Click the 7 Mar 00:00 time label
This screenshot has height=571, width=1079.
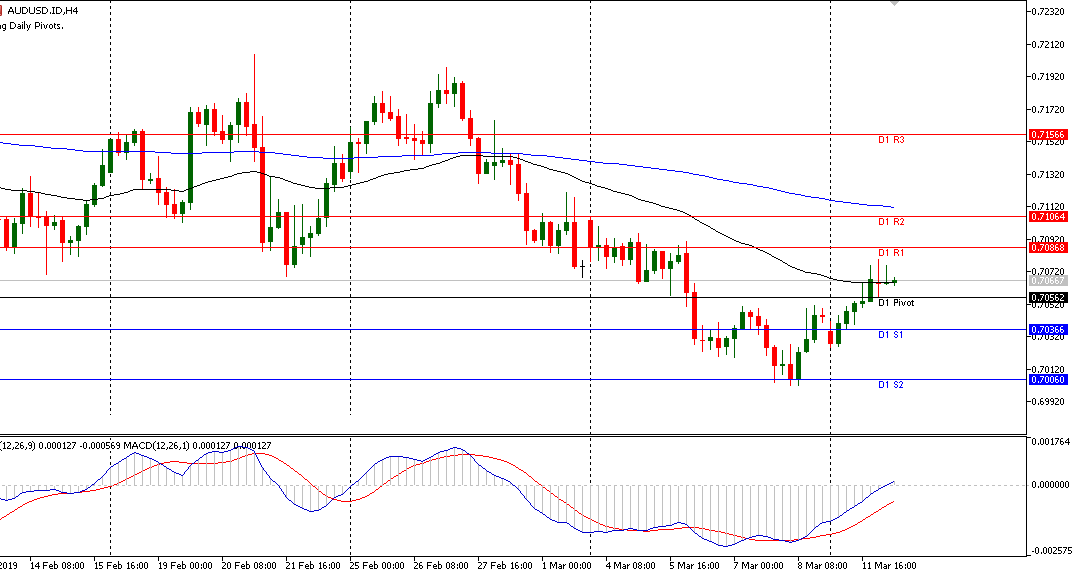[x=758, y=566]
